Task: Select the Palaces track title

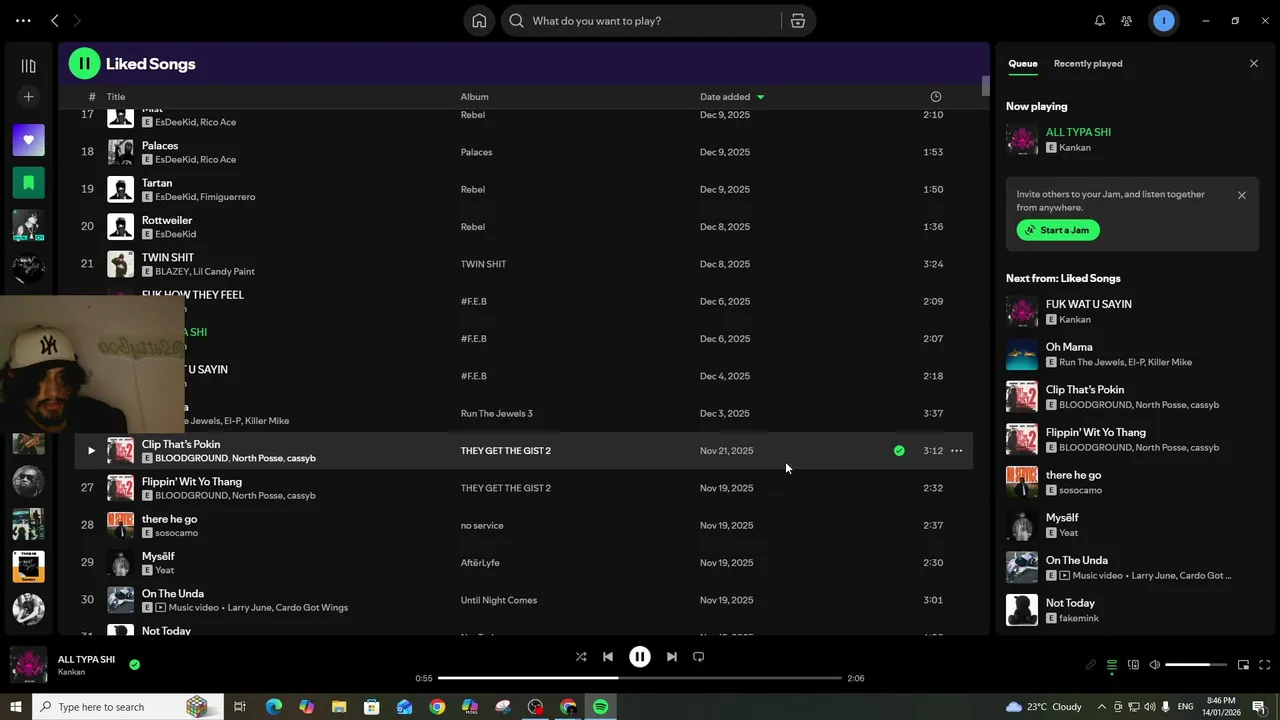Action: pyautogui.click(x=160, y=146)
